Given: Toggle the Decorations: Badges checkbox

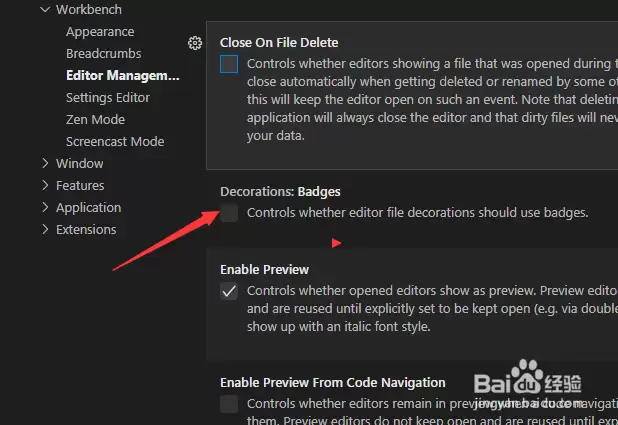Looking at the screenshot, I should coord(229,213).
